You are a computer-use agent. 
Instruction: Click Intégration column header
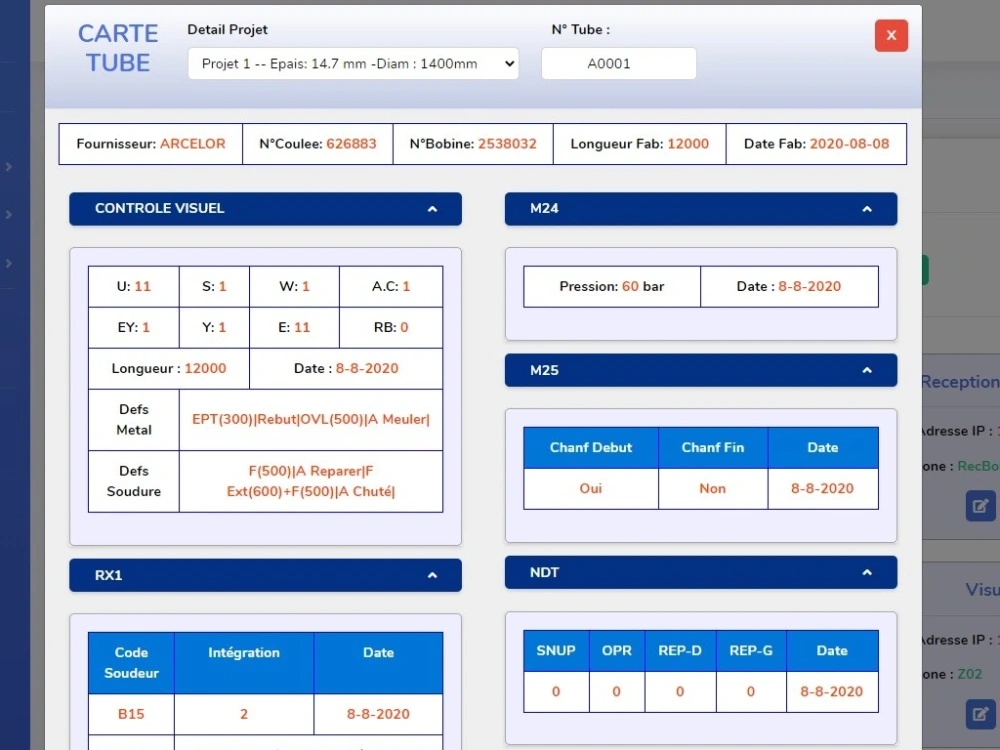click(244, 663)
